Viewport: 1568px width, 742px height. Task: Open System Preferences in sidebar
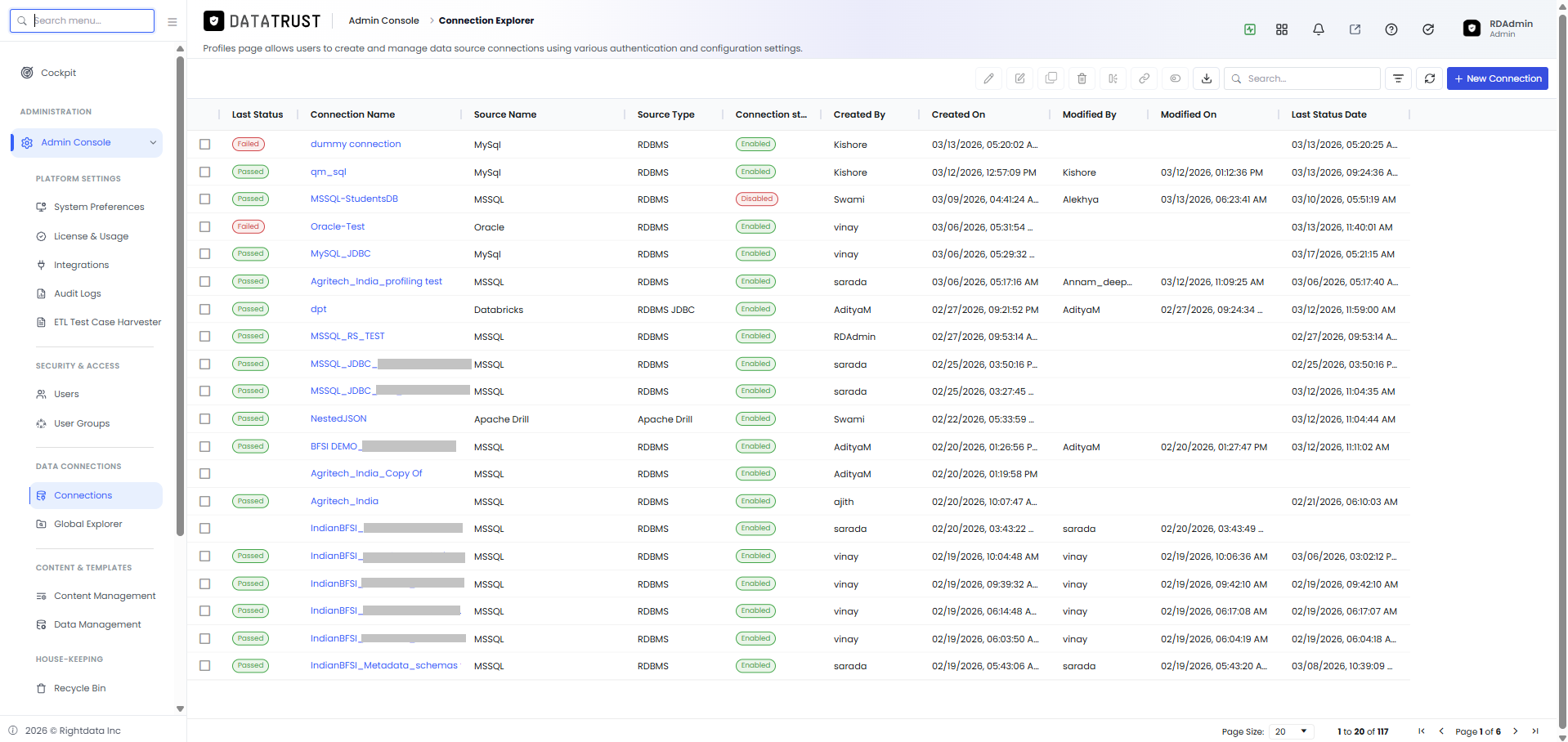click(x=98, y=208)
